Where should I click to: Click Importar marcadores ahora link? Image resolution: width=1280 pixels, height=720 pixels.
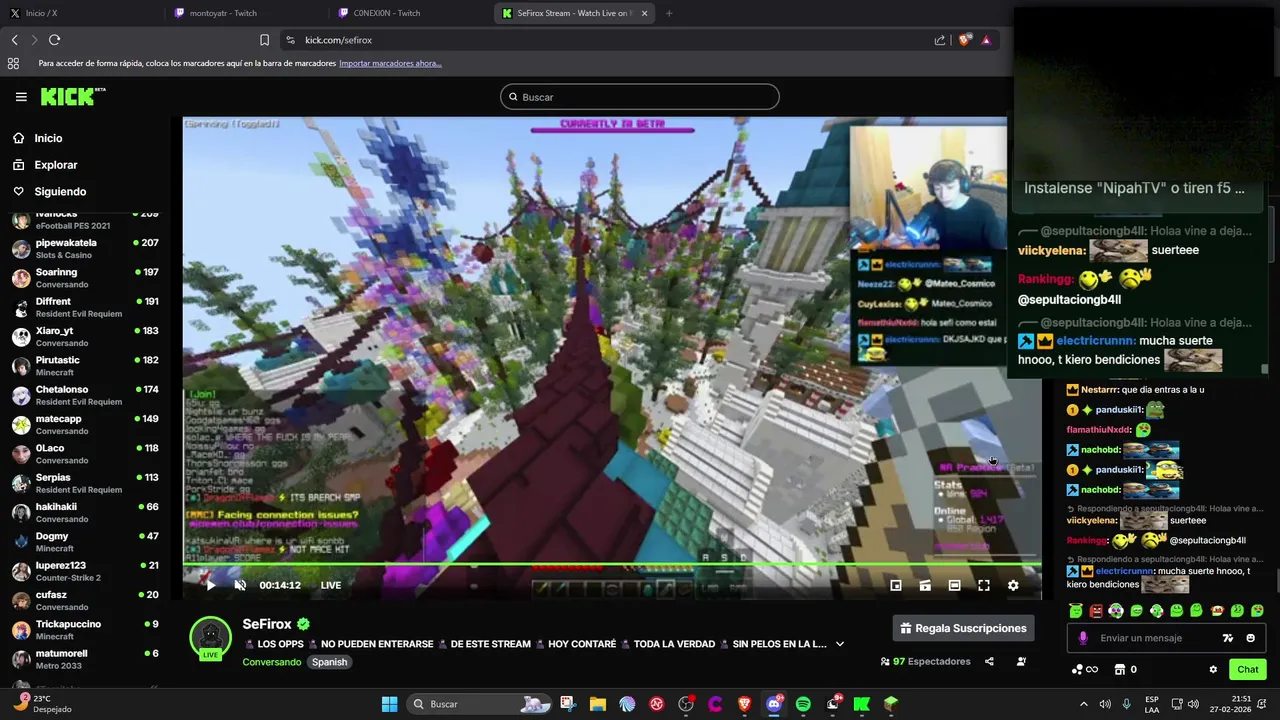(x=390, y=63)
